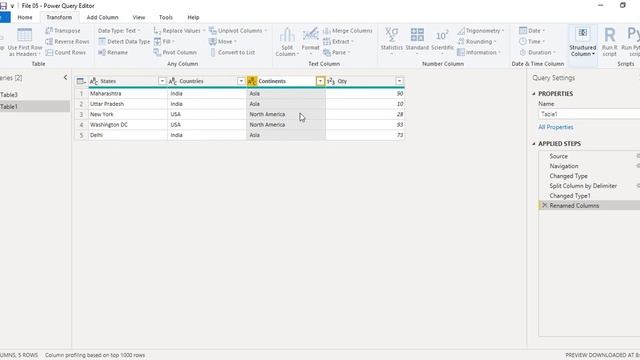Click the Maharashtra cell
Screen dimensions: 640x360
point(127,93)
